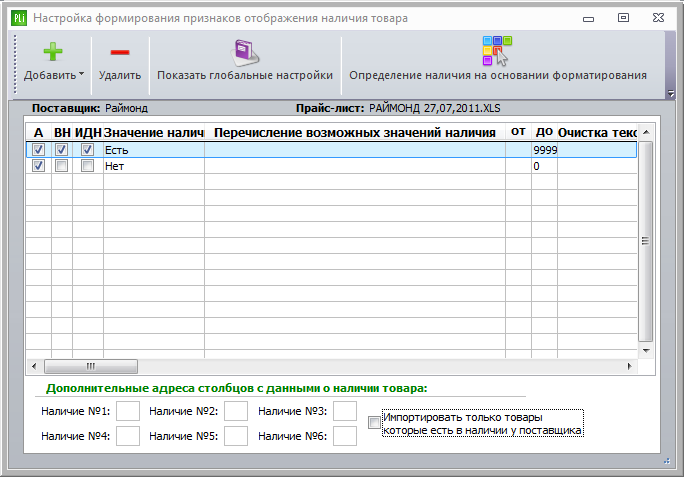Click the Очистка текс column header
Screen dimensions: 684x477
(x=597, y=132)
